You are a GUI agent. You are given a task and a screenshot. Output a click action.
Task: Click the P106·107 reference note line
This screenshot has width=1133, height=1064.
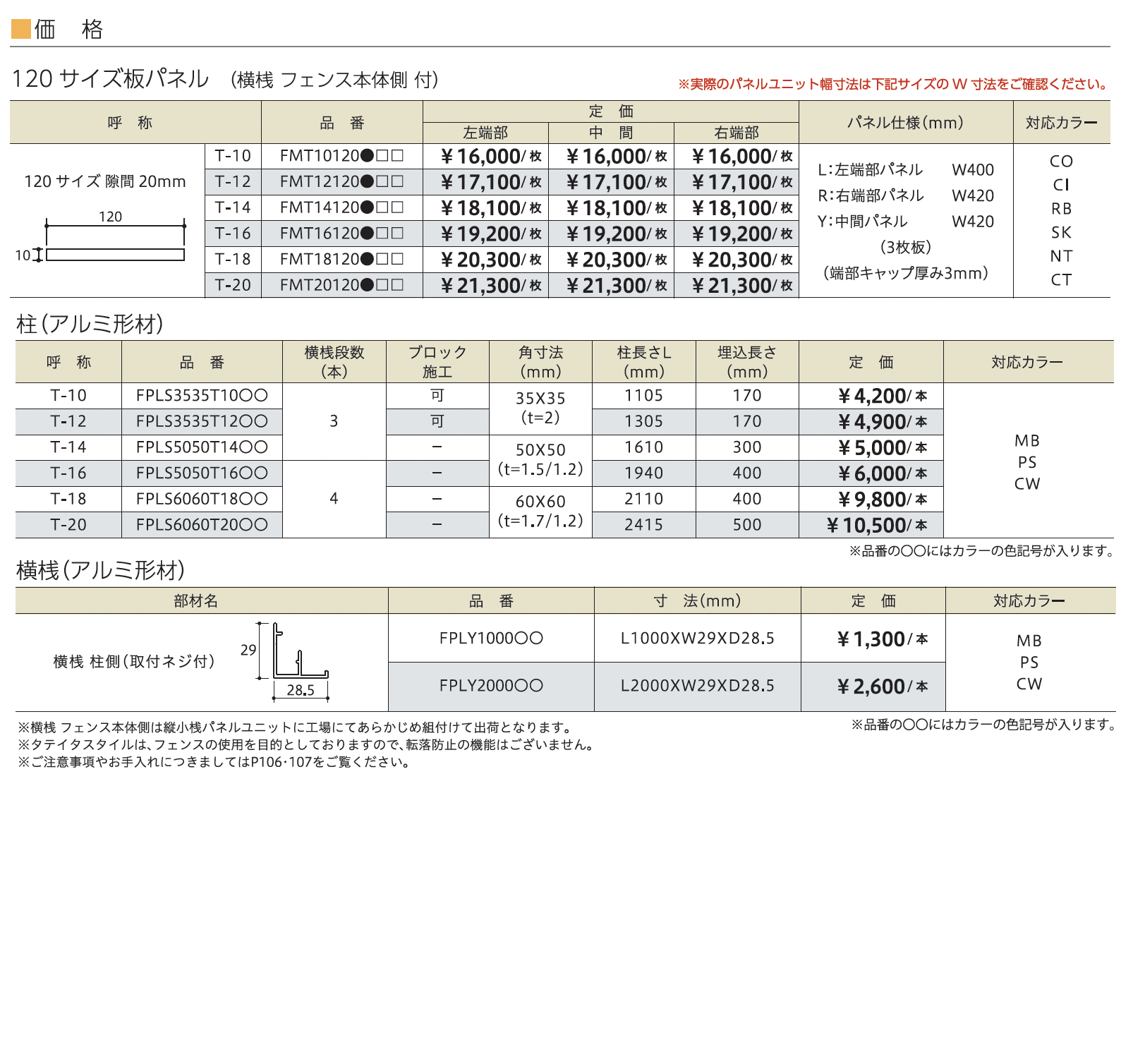click(215, 763)
